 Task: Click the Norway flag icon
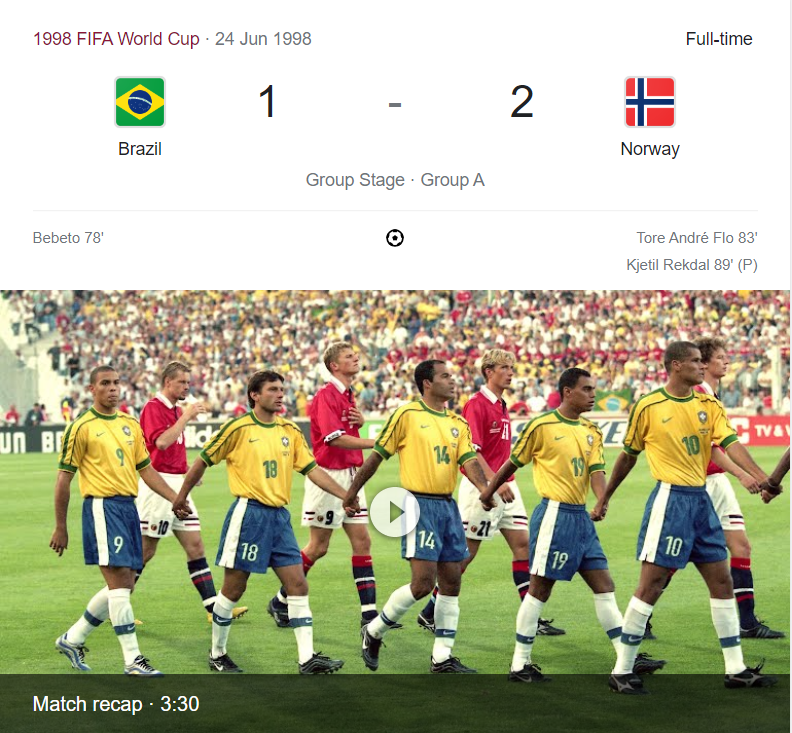coord(650,102)
